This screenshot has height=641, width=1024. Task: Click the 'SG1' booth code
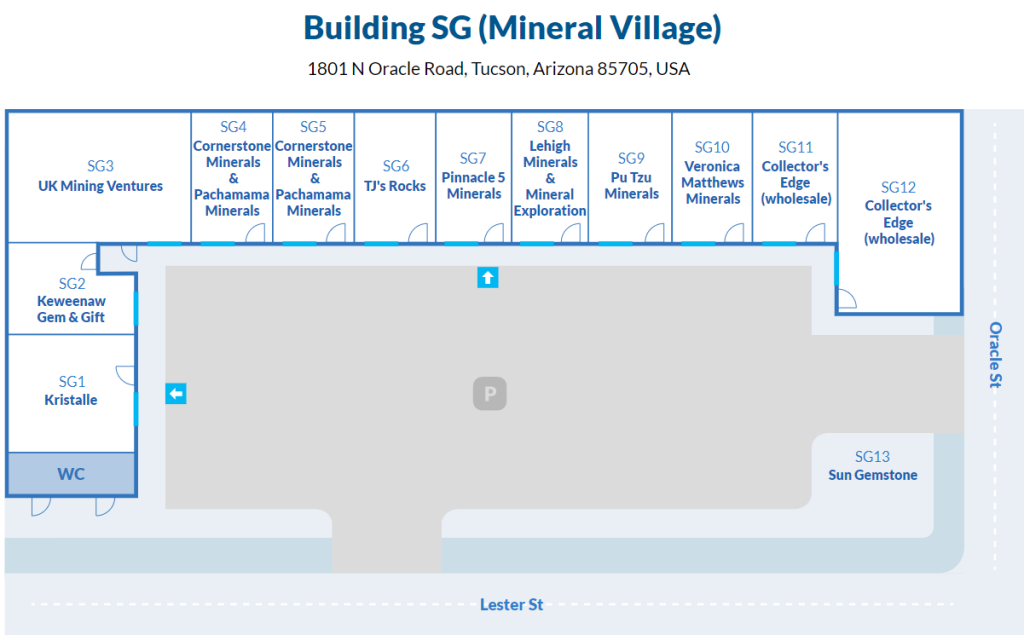72,381
